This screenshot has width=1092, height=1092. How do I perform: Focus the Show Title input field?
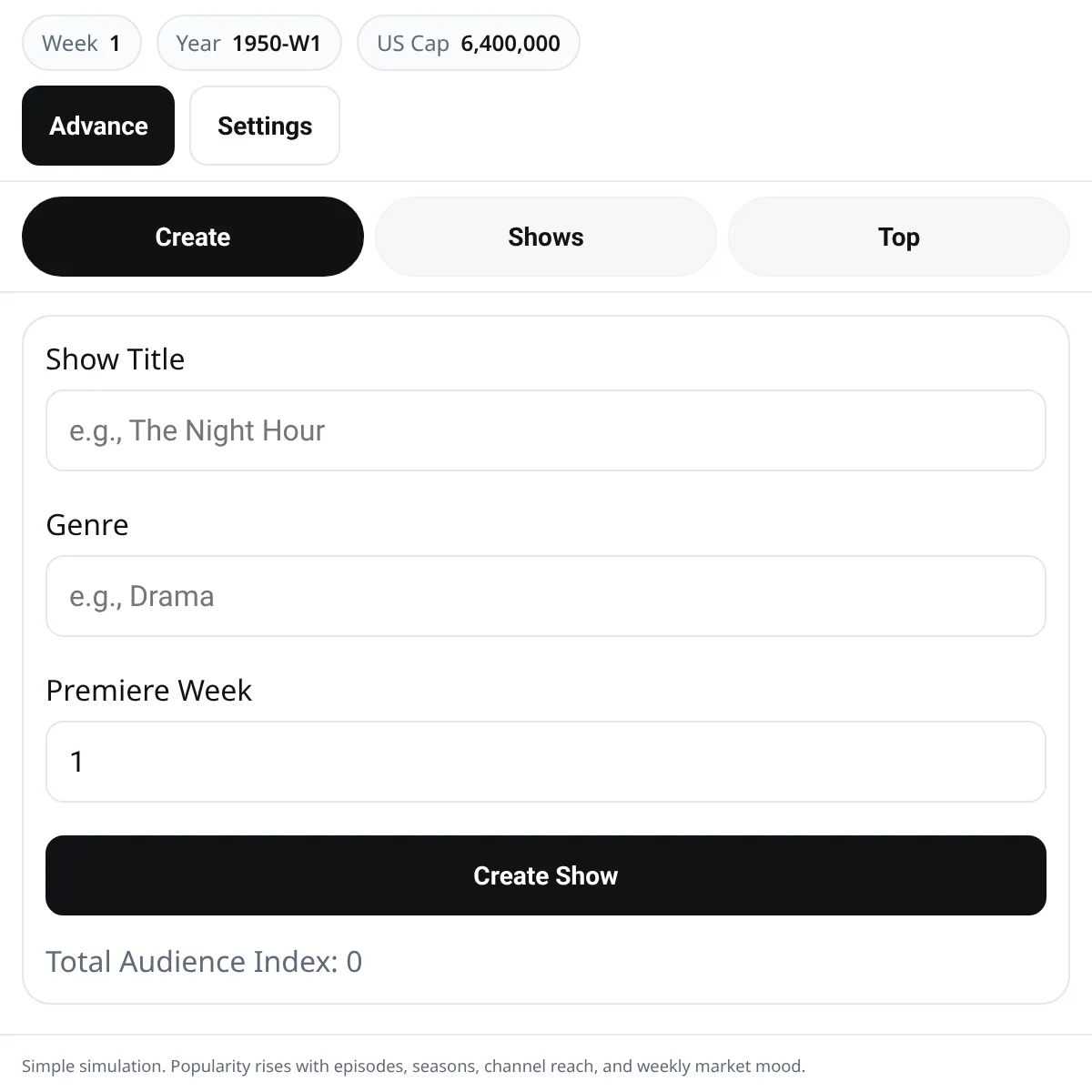point(546,430)
